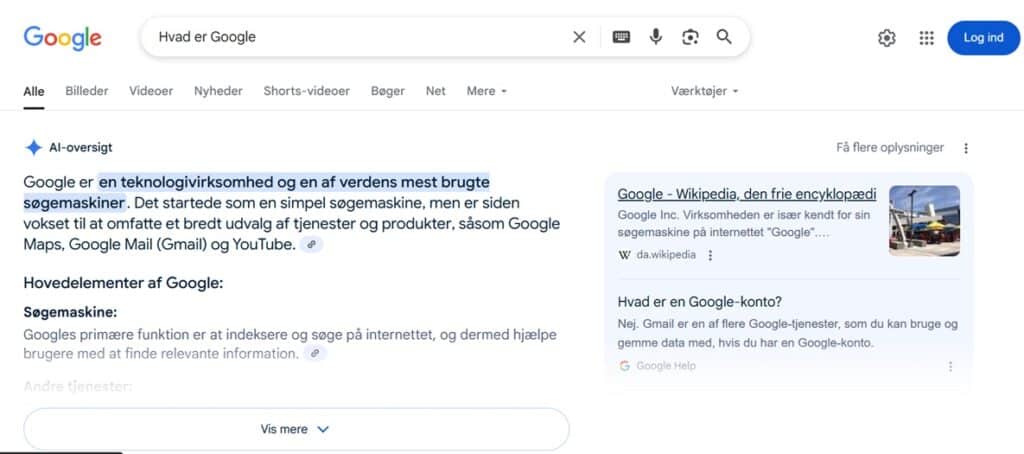Open three-dot menu beside da.wikipedia source

coord(711,255)
